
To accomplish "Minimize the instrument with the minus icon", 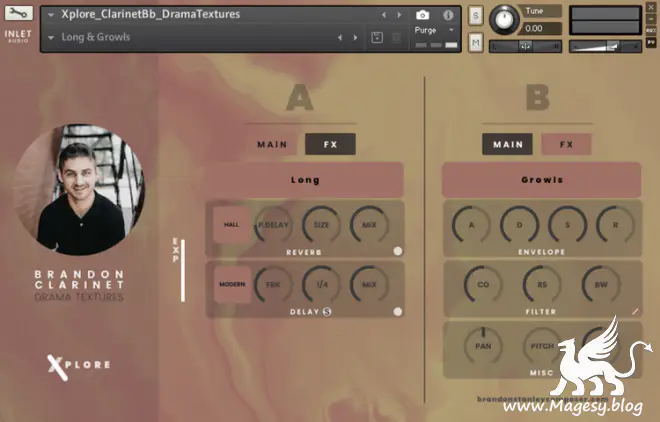I will [651, 19].
